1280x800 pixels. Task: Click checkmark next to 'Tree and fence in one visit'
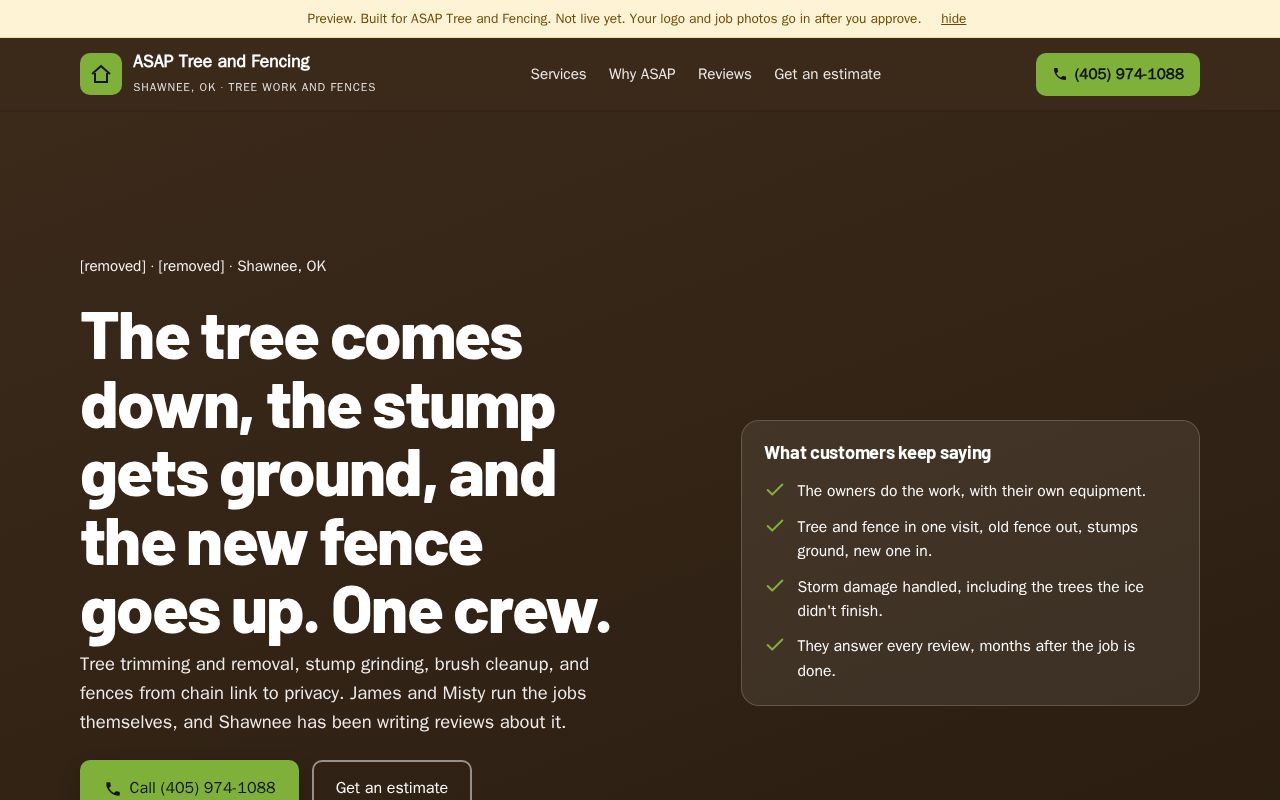tap(775, 526)
